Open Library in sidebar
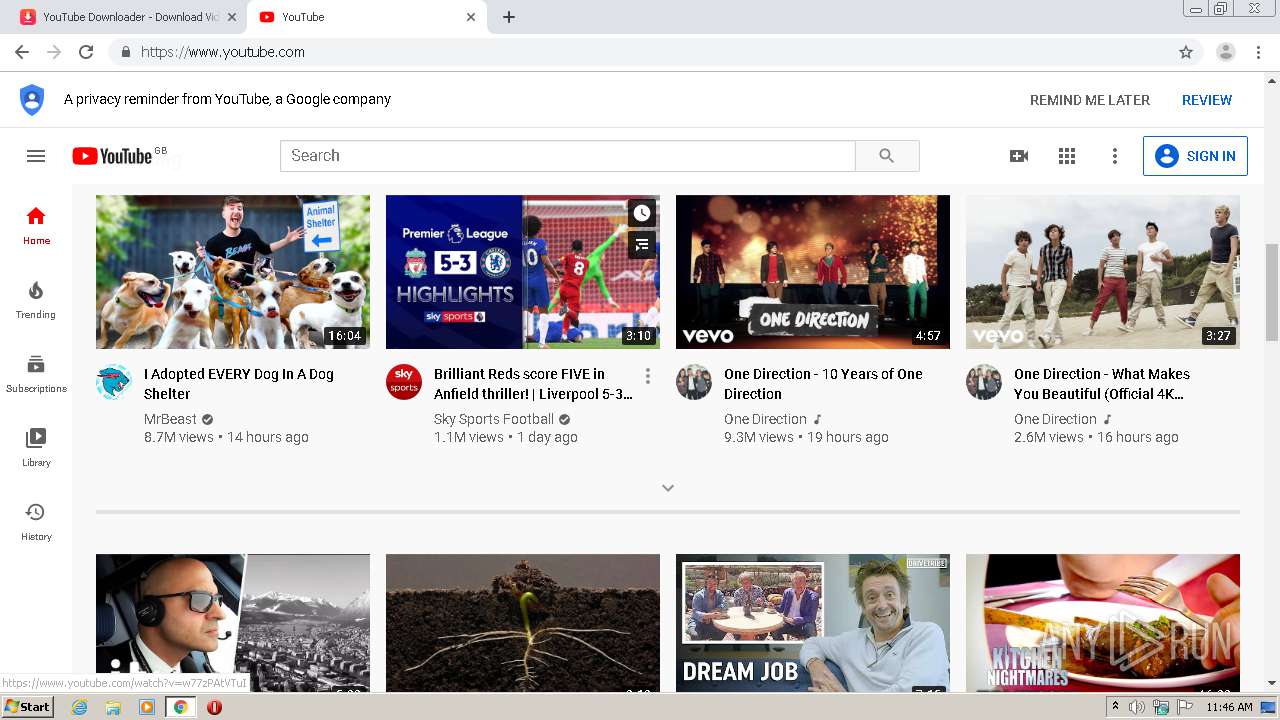This screenshot has width=1280, height=720. pyautogui.click(x=36, y=448)
